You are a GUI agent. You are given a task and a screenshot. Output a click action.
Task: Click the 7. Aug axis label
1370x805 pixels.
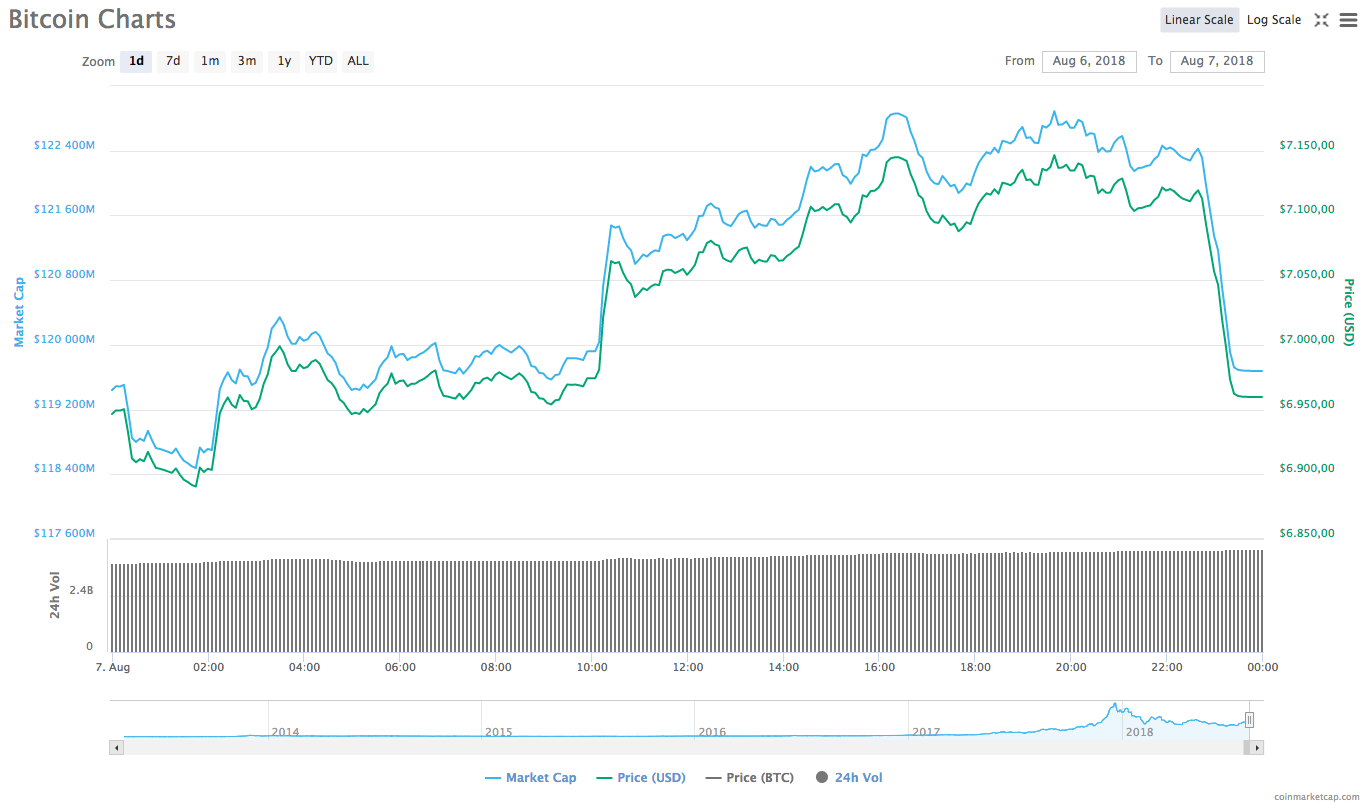pyautogui.click(x=113, y=667)
